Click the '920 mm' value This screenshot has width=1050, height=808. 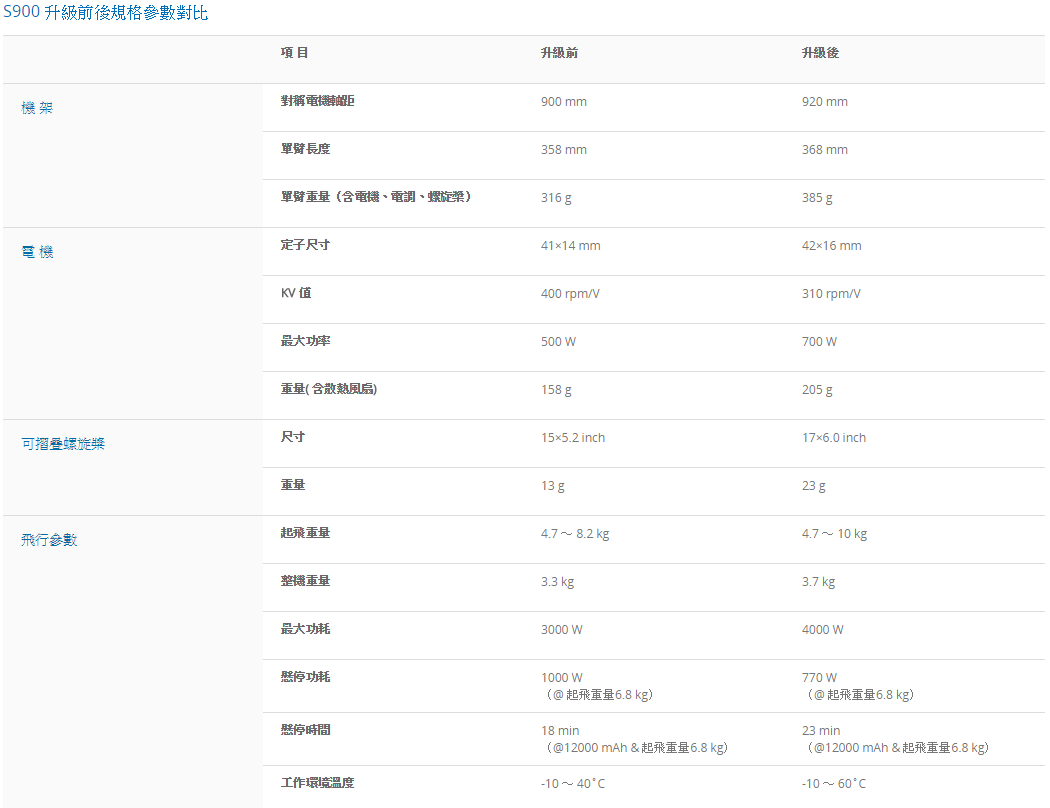point(825,102)
